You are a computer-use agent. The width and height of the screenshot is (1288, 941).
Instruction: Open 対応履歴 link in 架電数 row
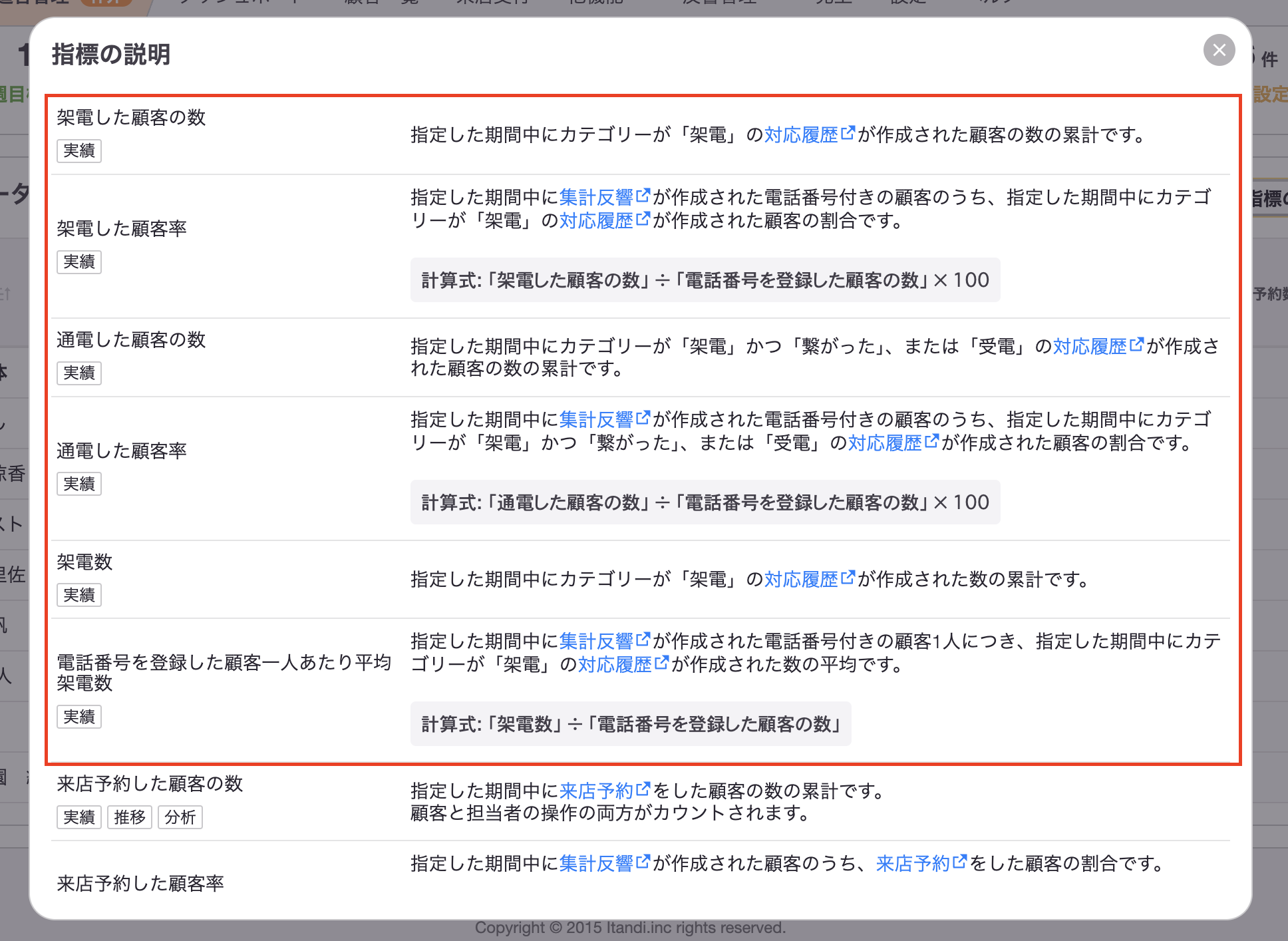(809, 579)
